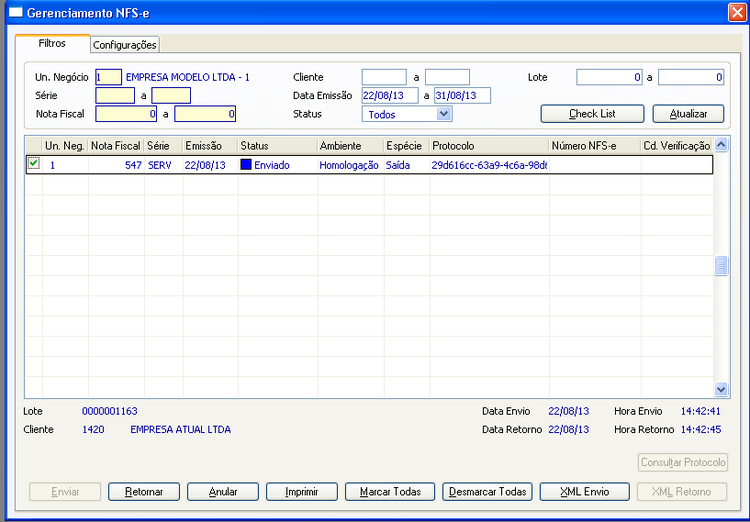This screenshot has height=522, width=750.
Task: Click the EMPRESA MODELO LTDA - 1 text
Action: click(188, 77)
